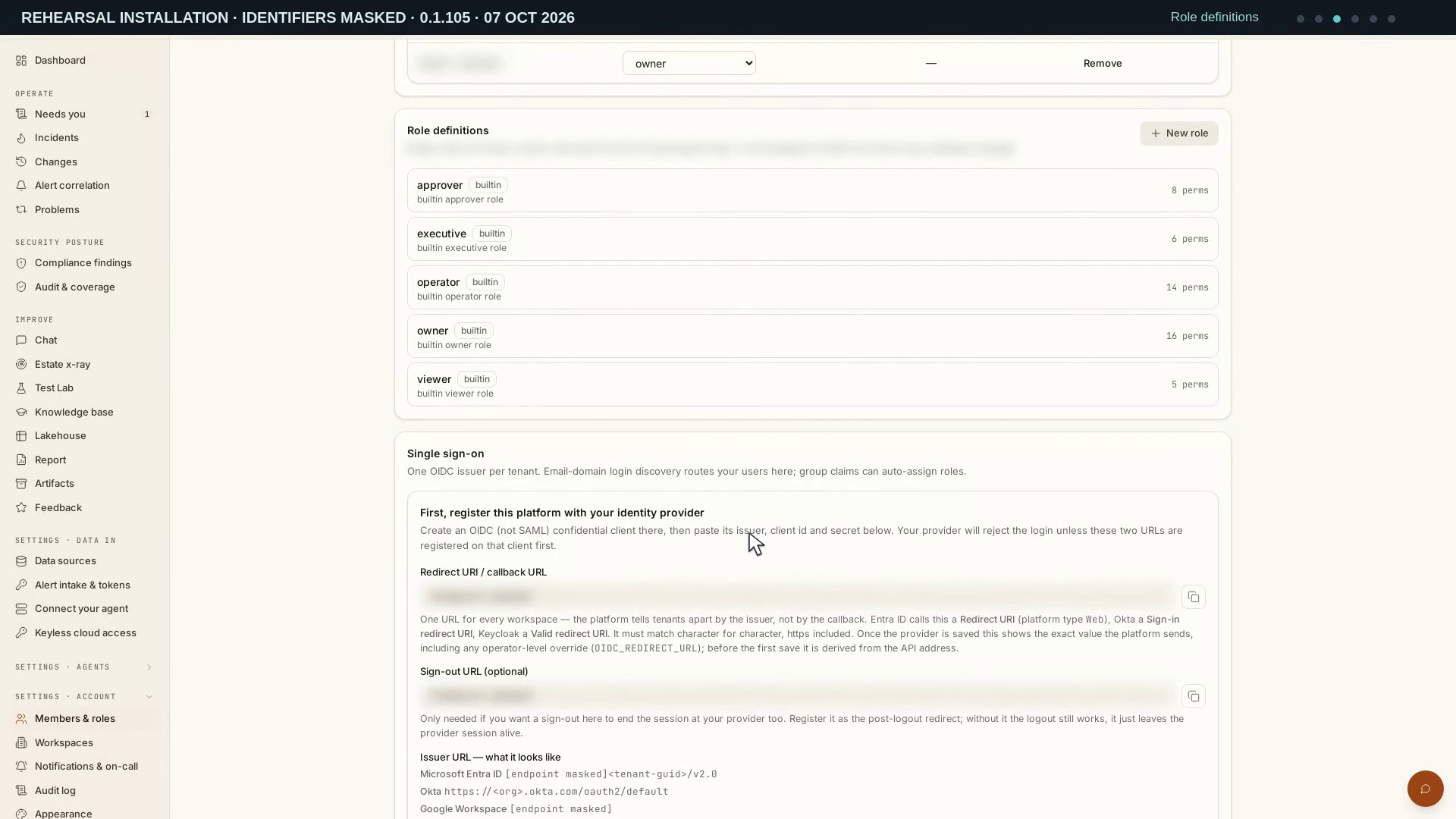Click the New role button
The height and width of the screenshot is (819, 1456).
click(1179, 133)
